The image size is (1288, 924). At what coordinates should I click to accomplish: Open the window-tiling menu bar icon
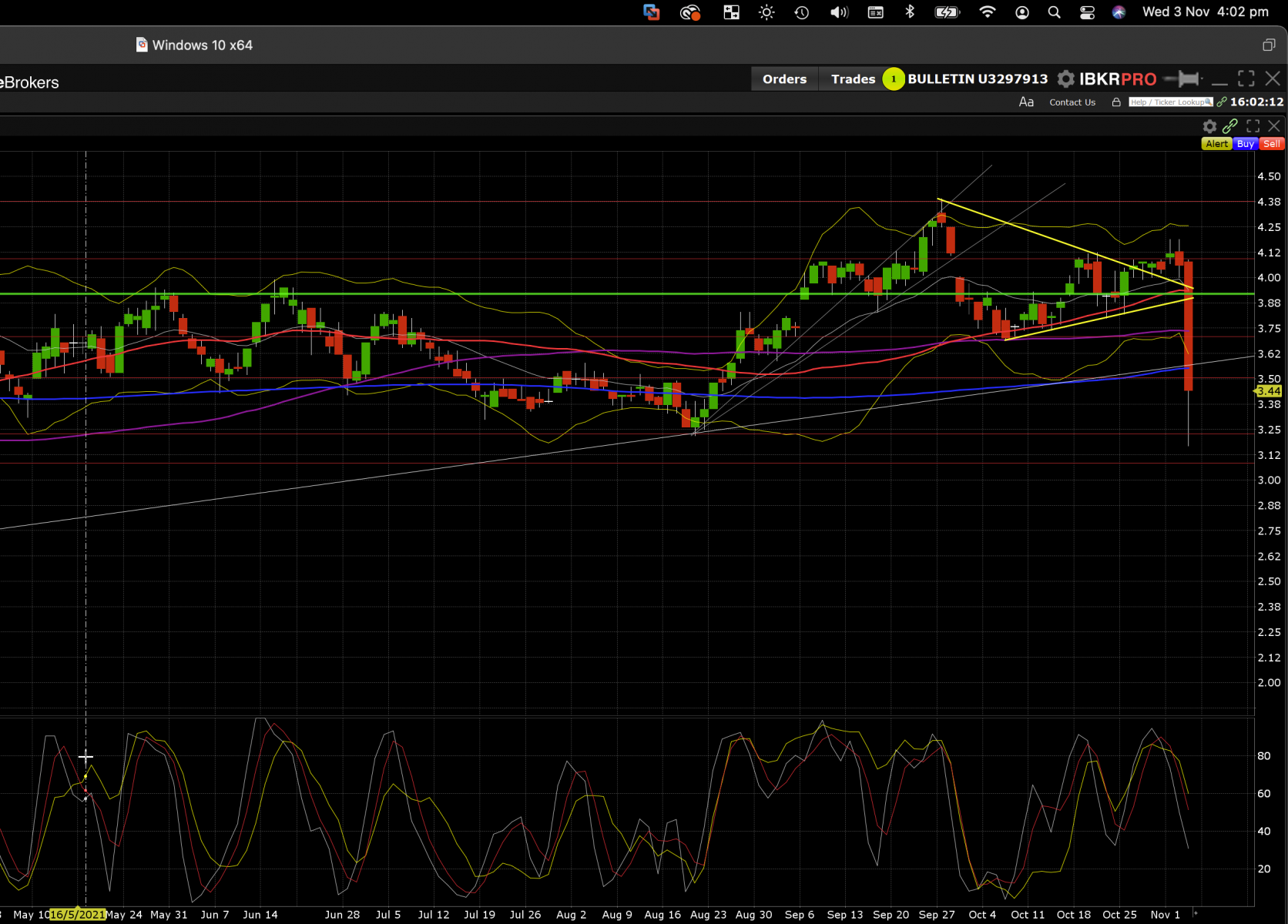pos(731,12)
